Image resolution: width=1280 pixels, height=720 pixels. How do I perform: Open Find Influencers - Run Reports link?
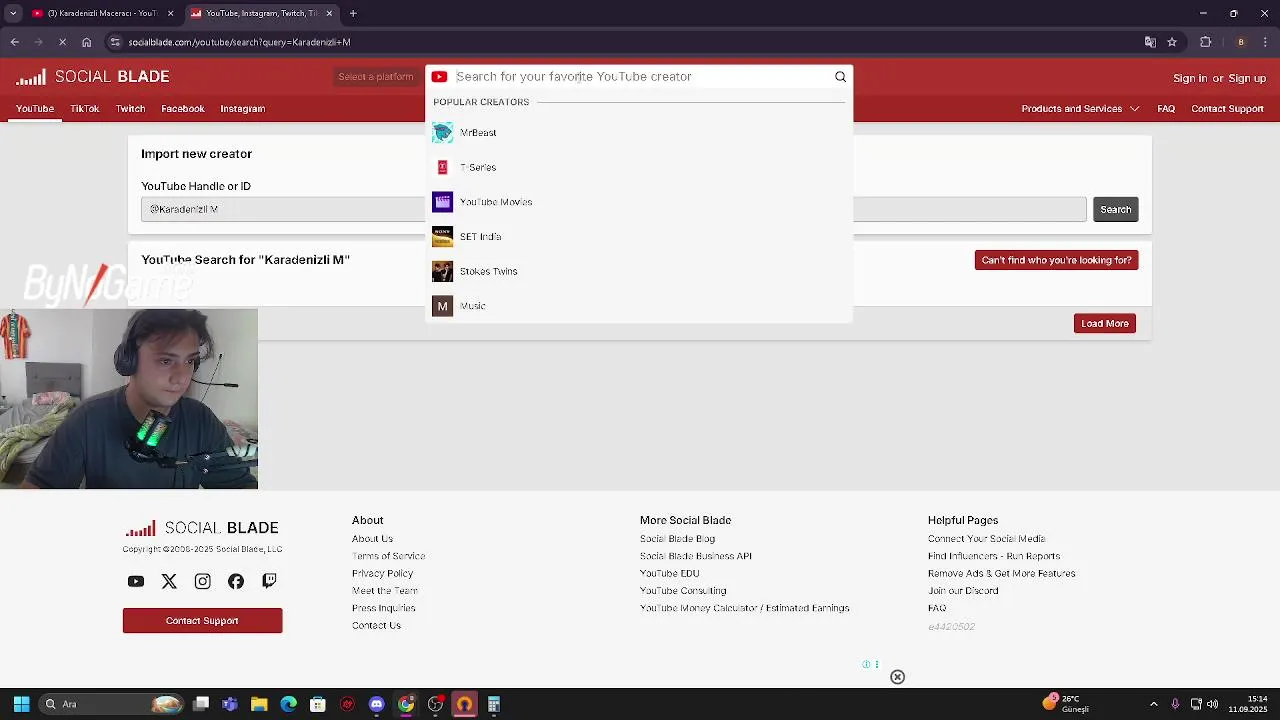(993, 556)
